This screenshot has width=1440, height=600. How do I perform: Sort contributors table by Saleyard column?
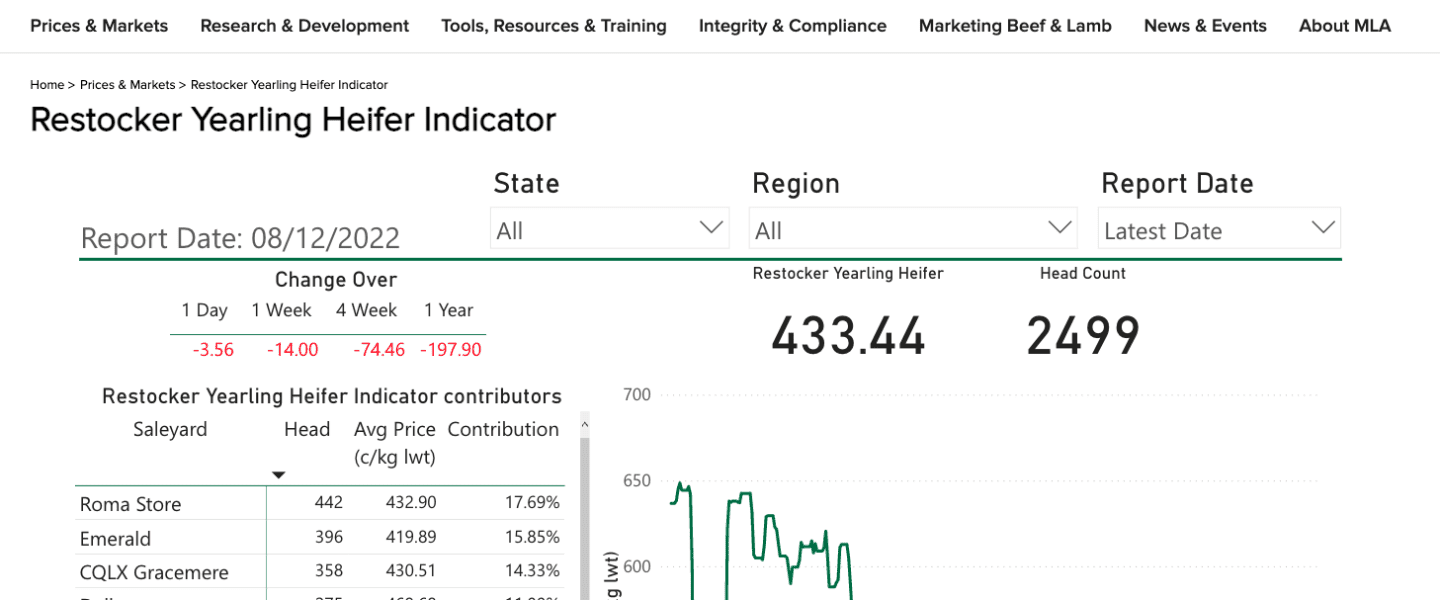(x=170, y=429)
